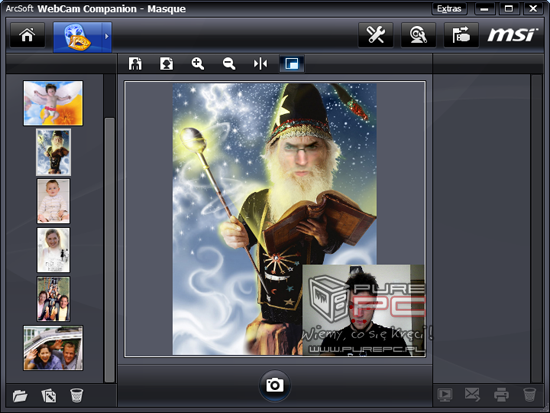Toggle the picture-in-picture webcam preview
This screenshot has width=550, height=413.
pyautogui.click(x=292, y=64)
